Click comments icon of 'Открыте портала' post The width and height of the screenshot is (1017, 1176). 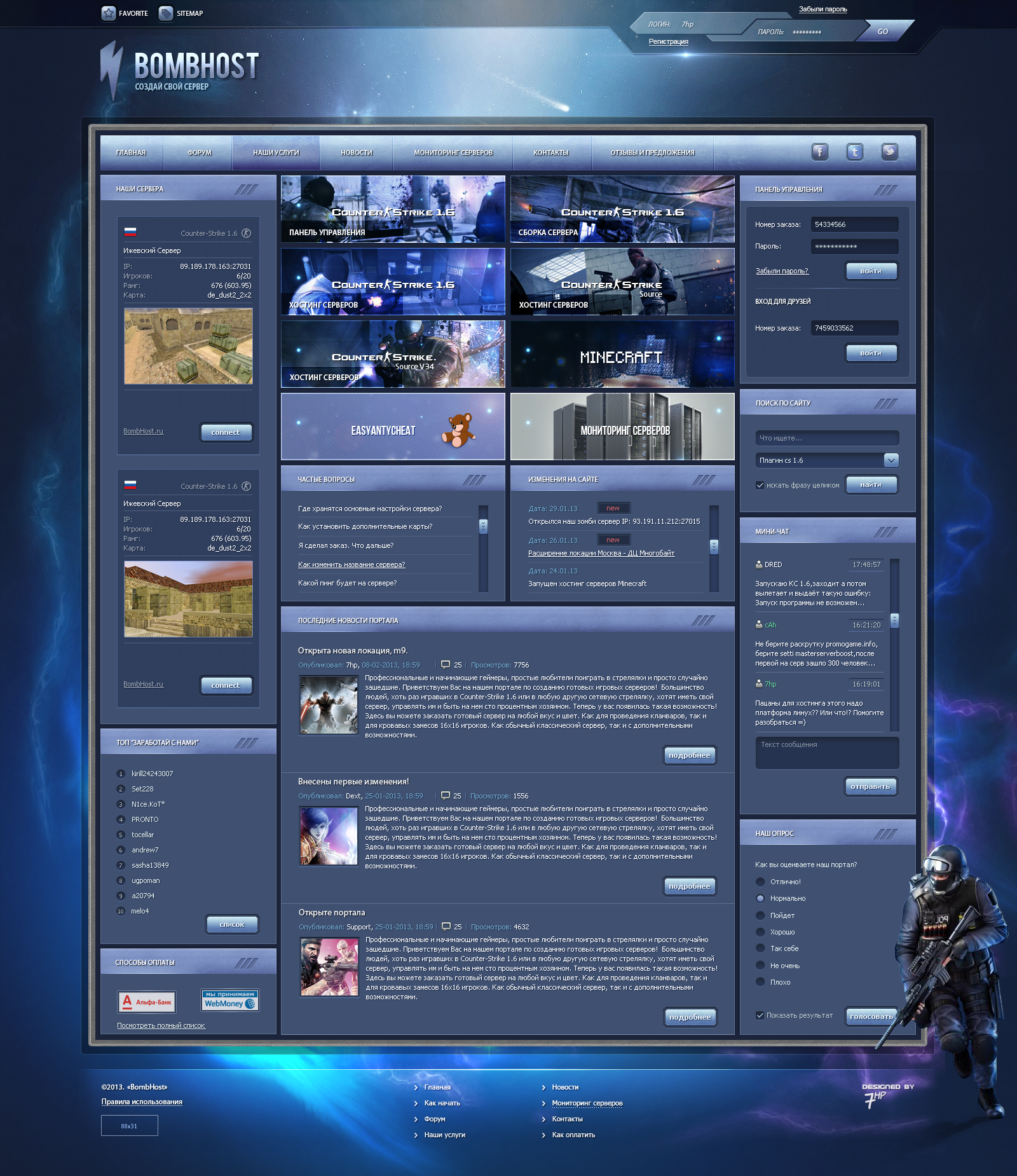446,927
